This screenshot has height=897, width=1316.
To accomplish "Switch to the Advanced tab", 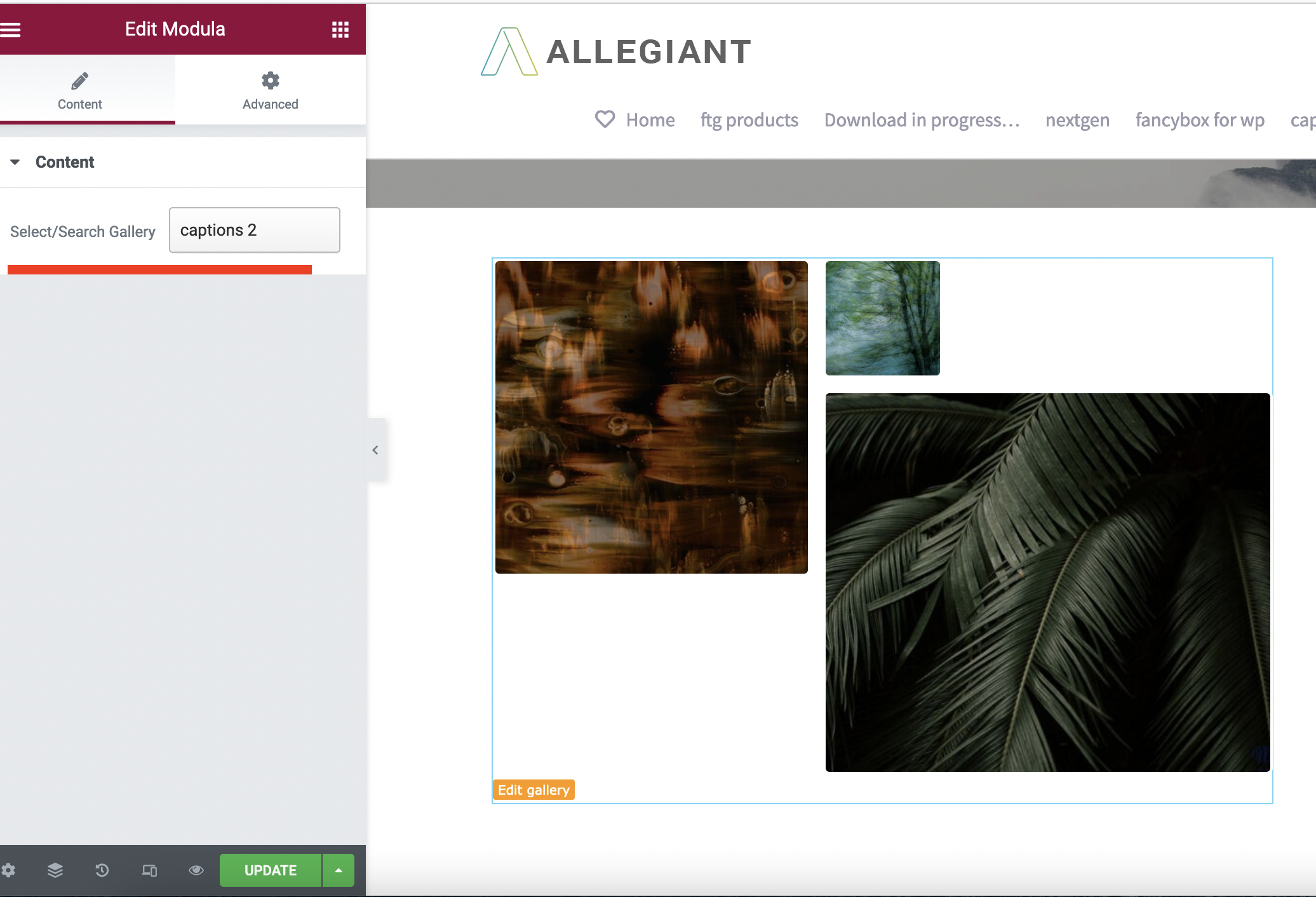I will (271, 91).
